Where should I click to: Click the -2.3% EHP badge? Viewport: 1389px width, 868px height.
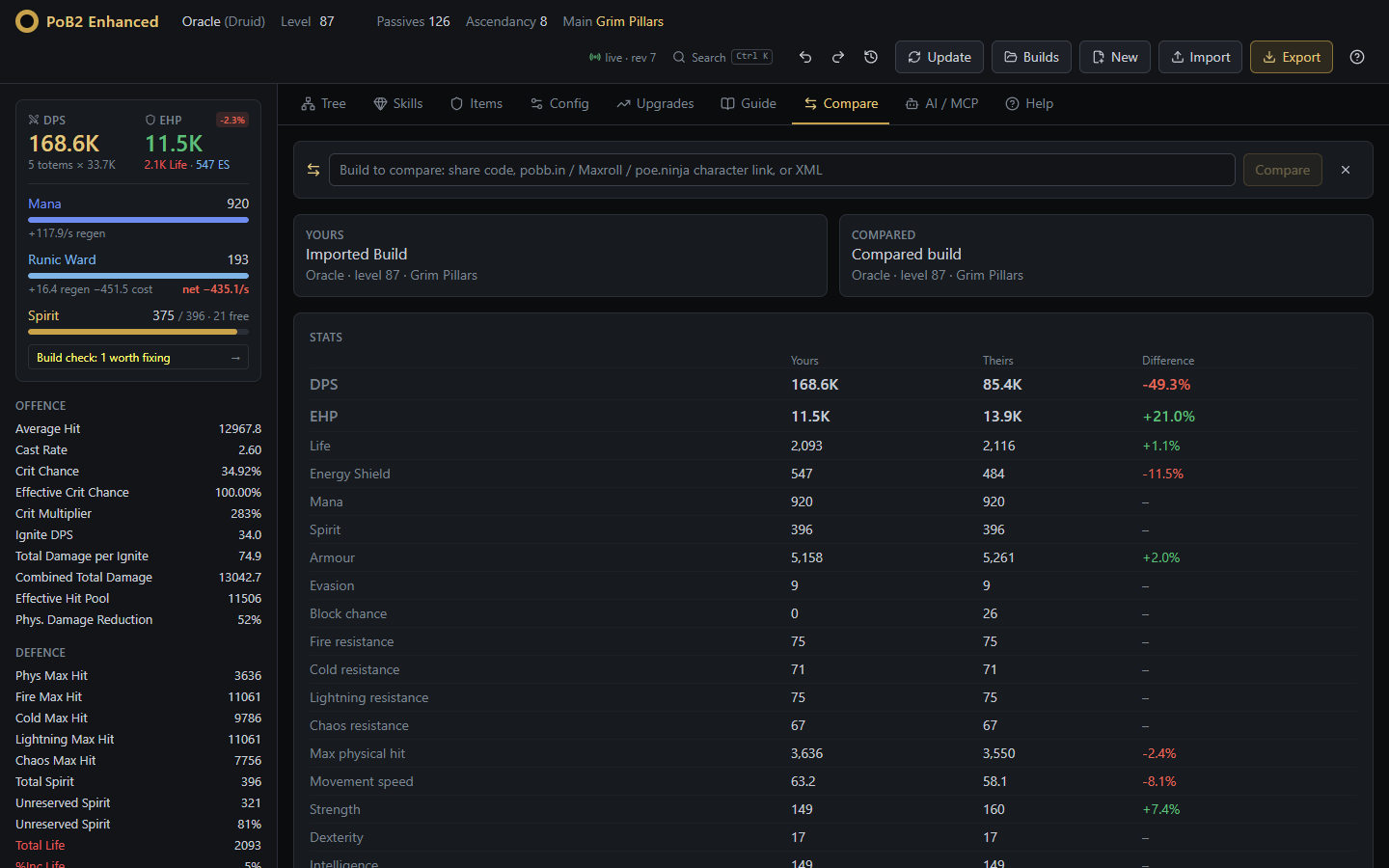(231, 120)
